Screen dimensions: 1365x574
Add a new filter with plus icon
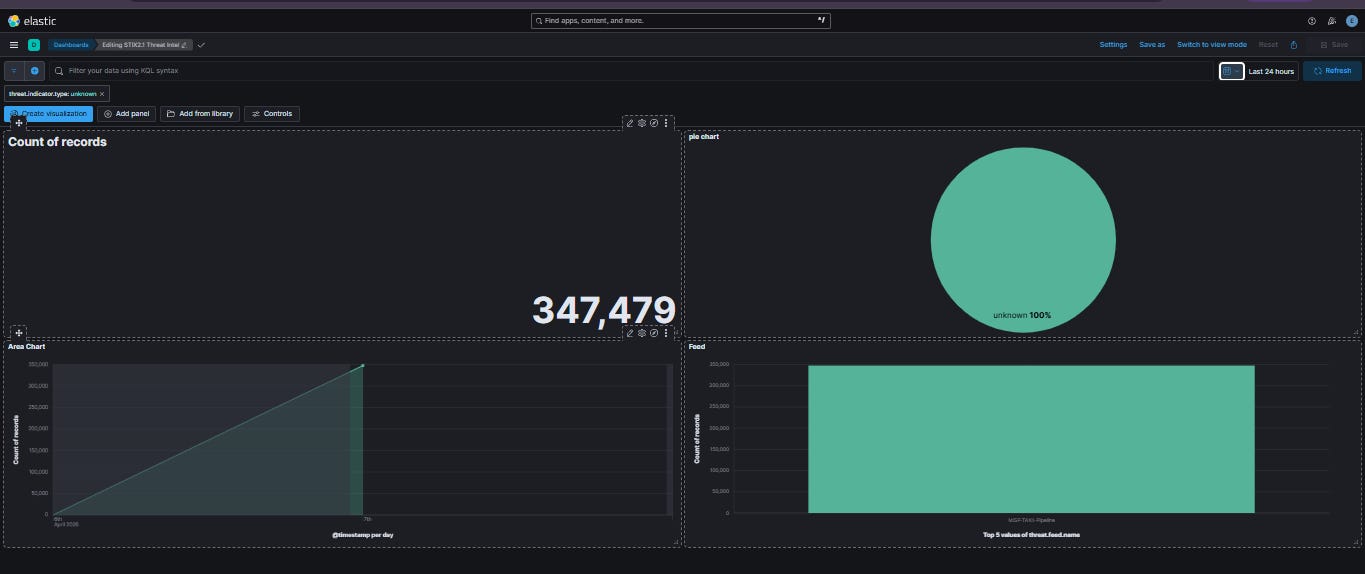[x=35, y=71]
